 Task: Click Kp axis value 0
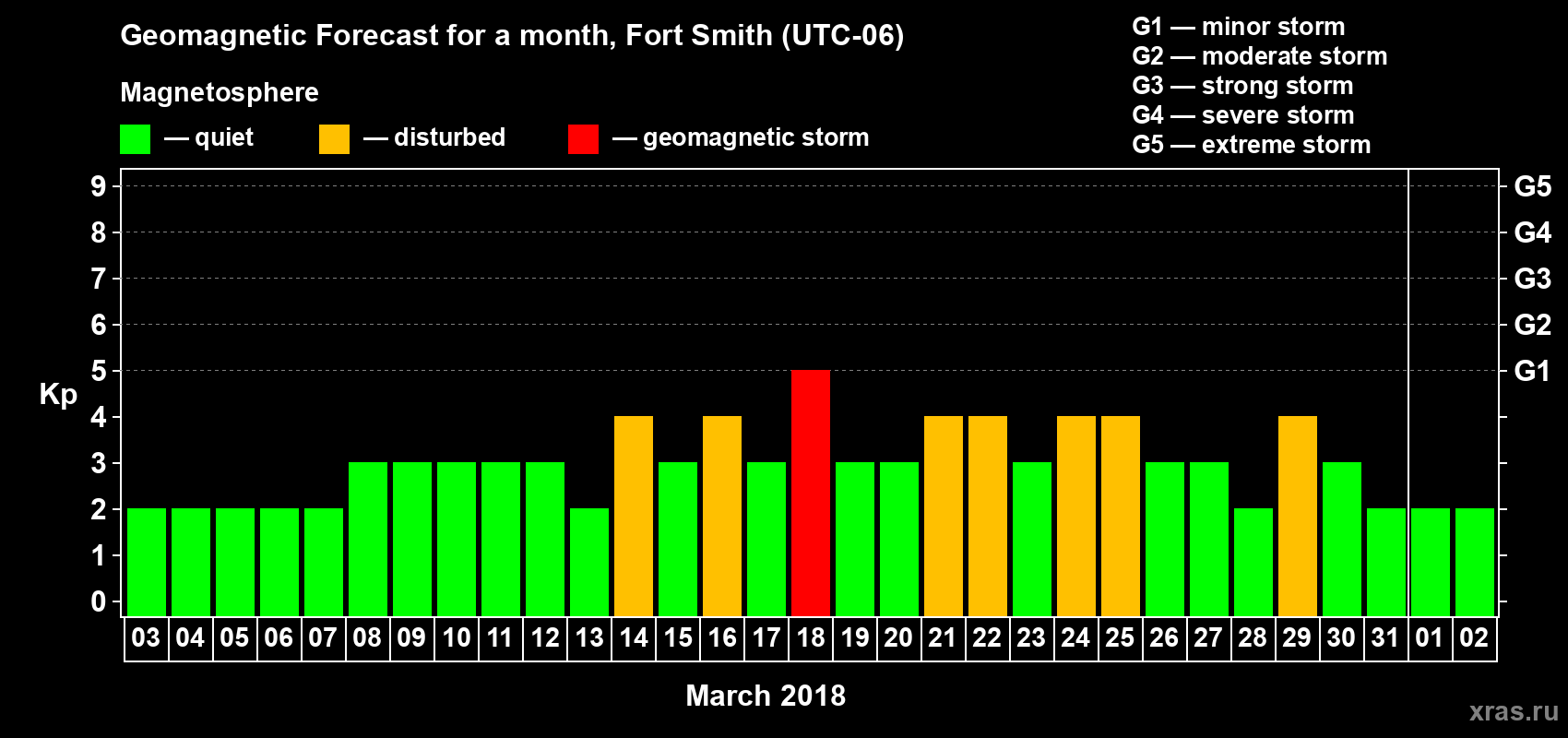tap(99, 601)
